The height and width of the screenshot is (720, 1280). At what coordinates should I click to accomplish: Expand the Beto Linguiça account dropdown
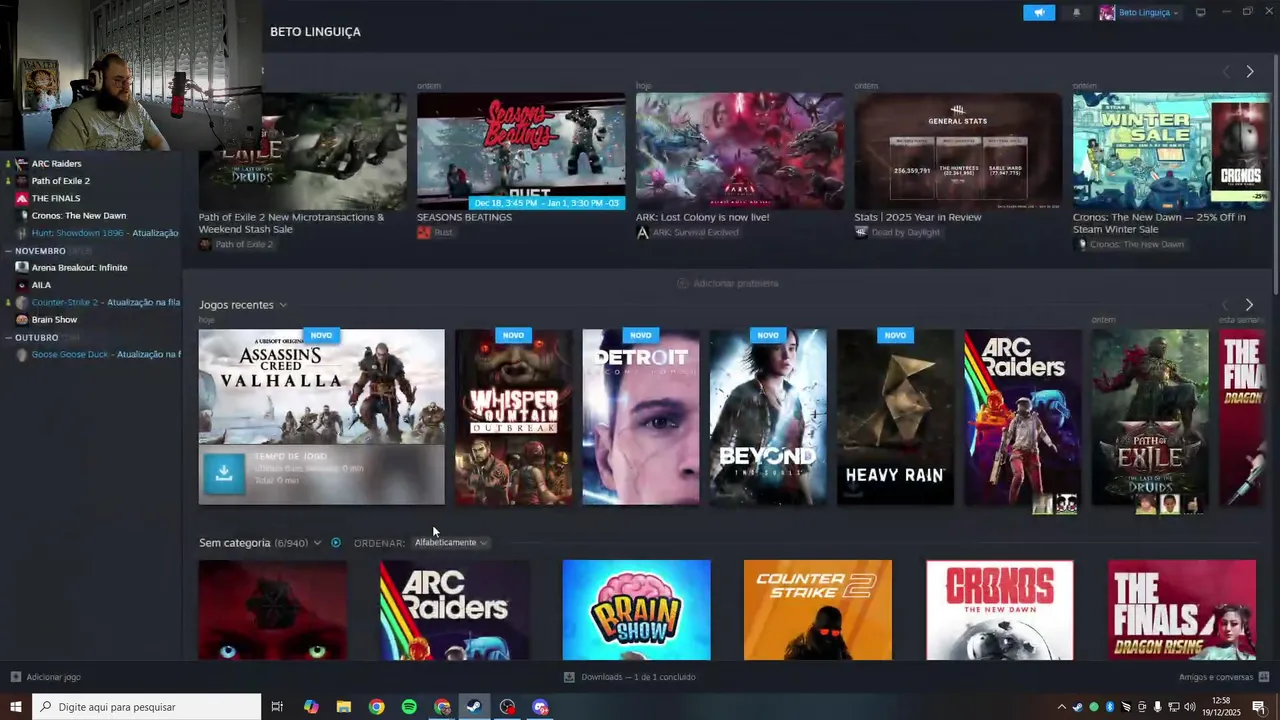(x=1147, y=13)
